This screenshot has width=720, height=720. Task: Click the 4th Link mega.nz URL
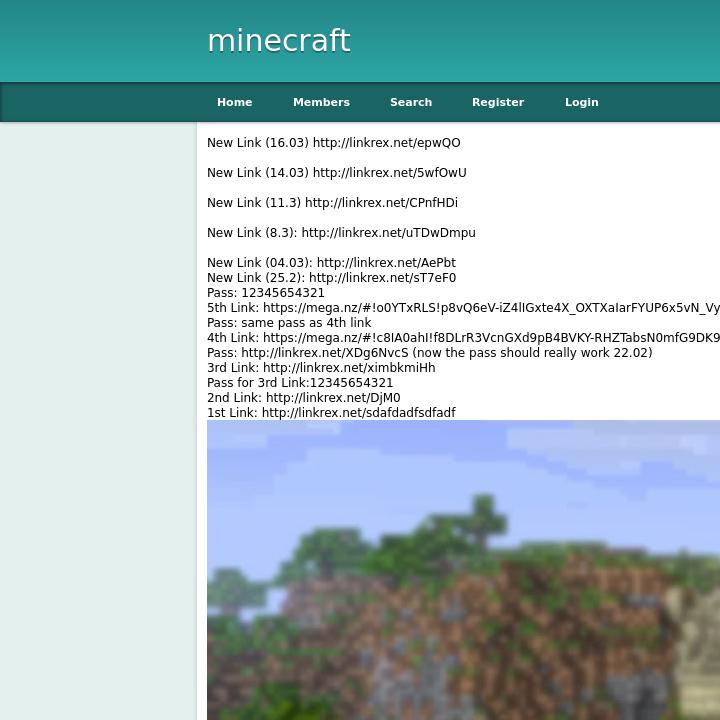pos(490,338)
